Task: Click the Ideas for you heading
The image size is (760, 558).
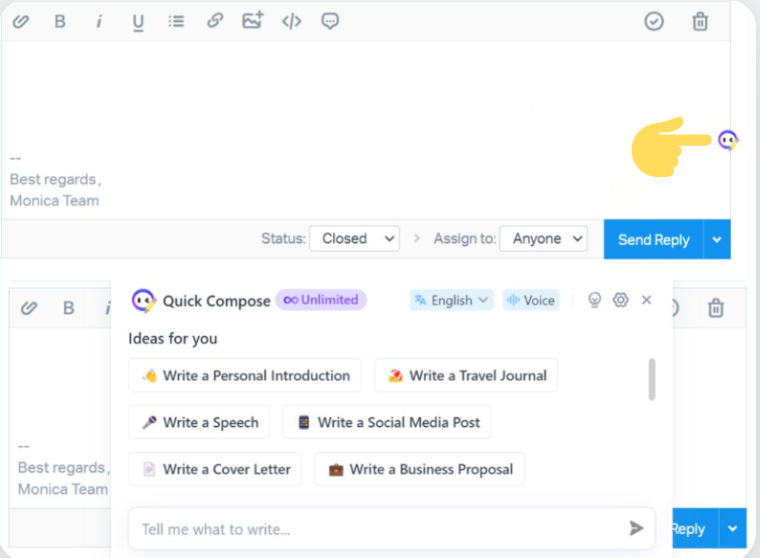Action: click(x=173, y=338)
